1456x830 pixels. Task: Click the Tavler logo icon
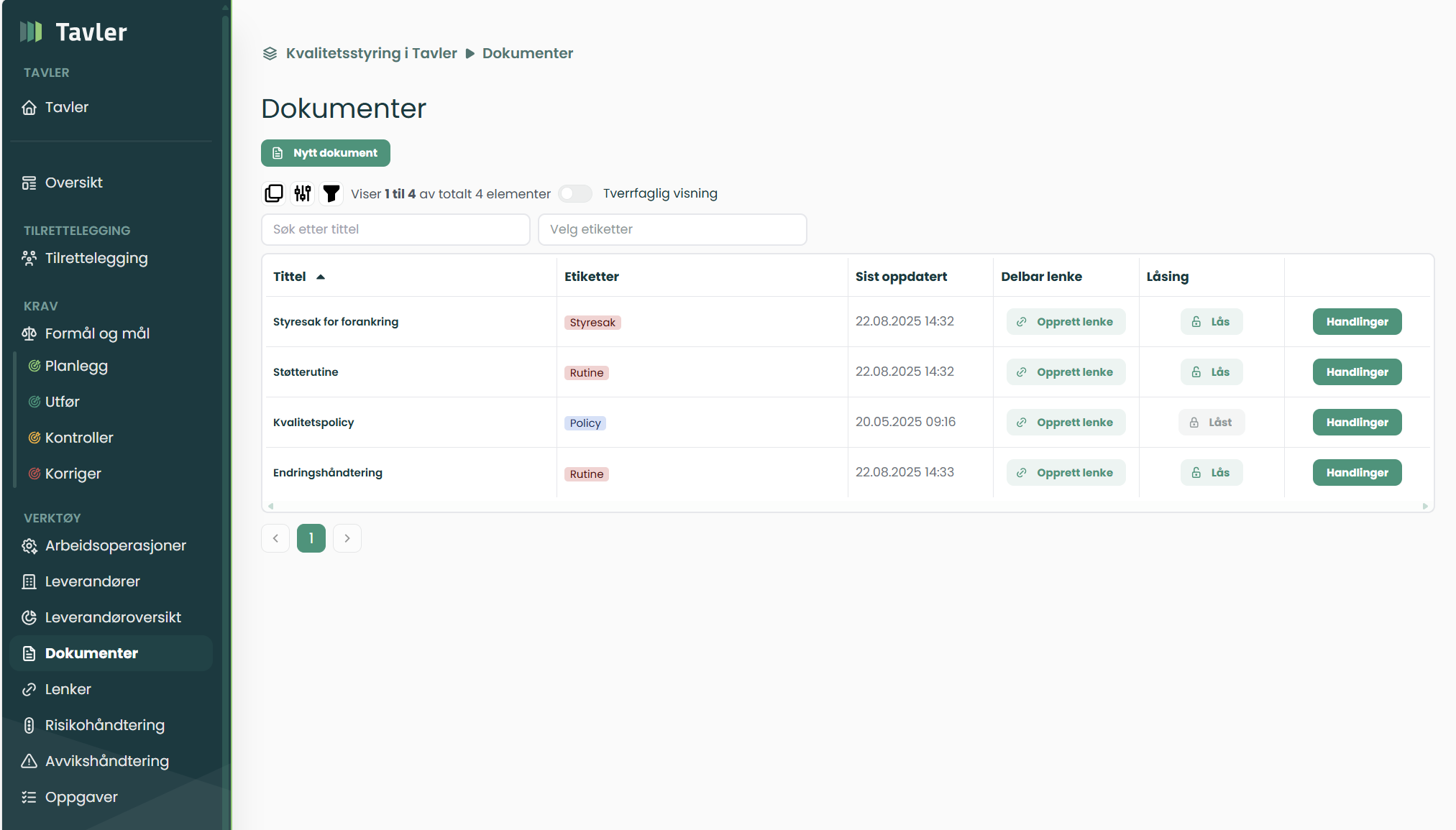[x=31, y=32]
